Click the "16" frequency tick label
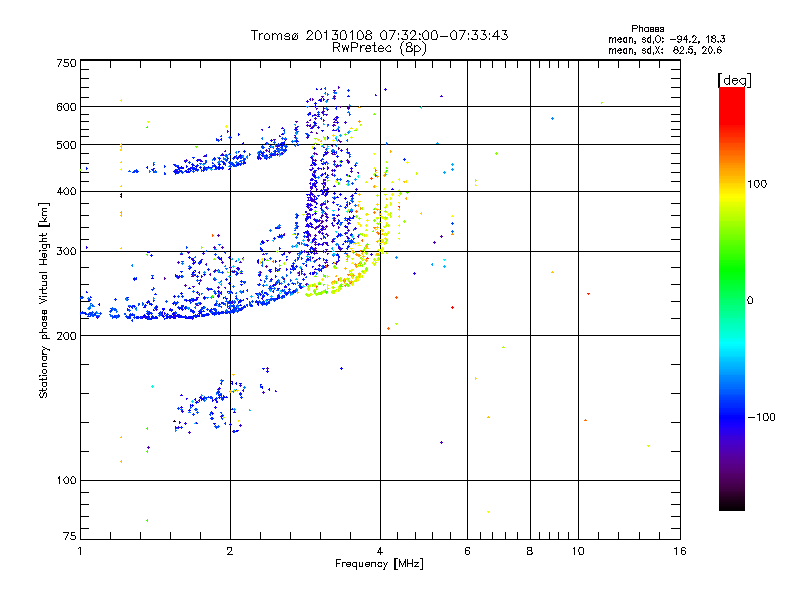The image size is (800, 600). click(680, 551)
